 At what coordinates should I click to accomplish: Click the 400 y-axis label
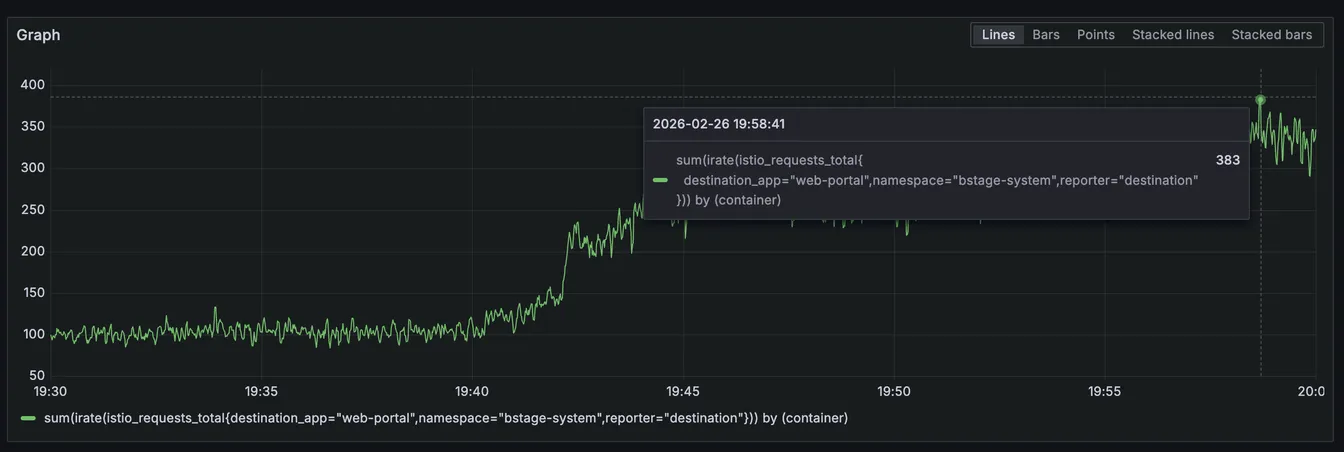[x=32, y=85]
